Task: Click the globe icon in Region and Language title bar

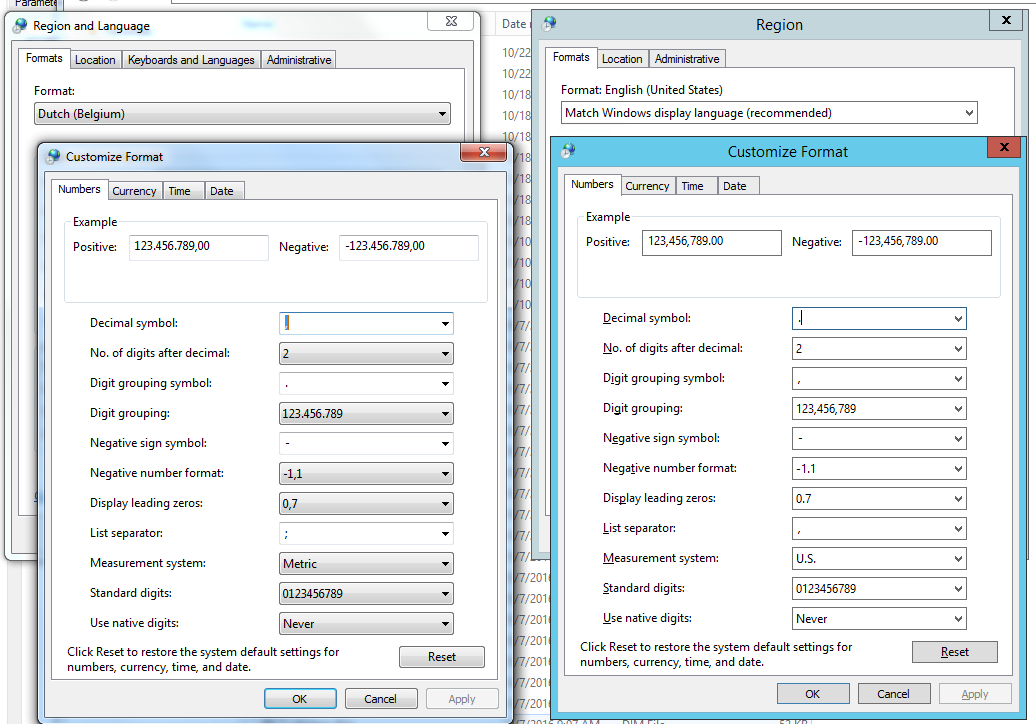Action: pyautogui.click(x=20, y=25)
